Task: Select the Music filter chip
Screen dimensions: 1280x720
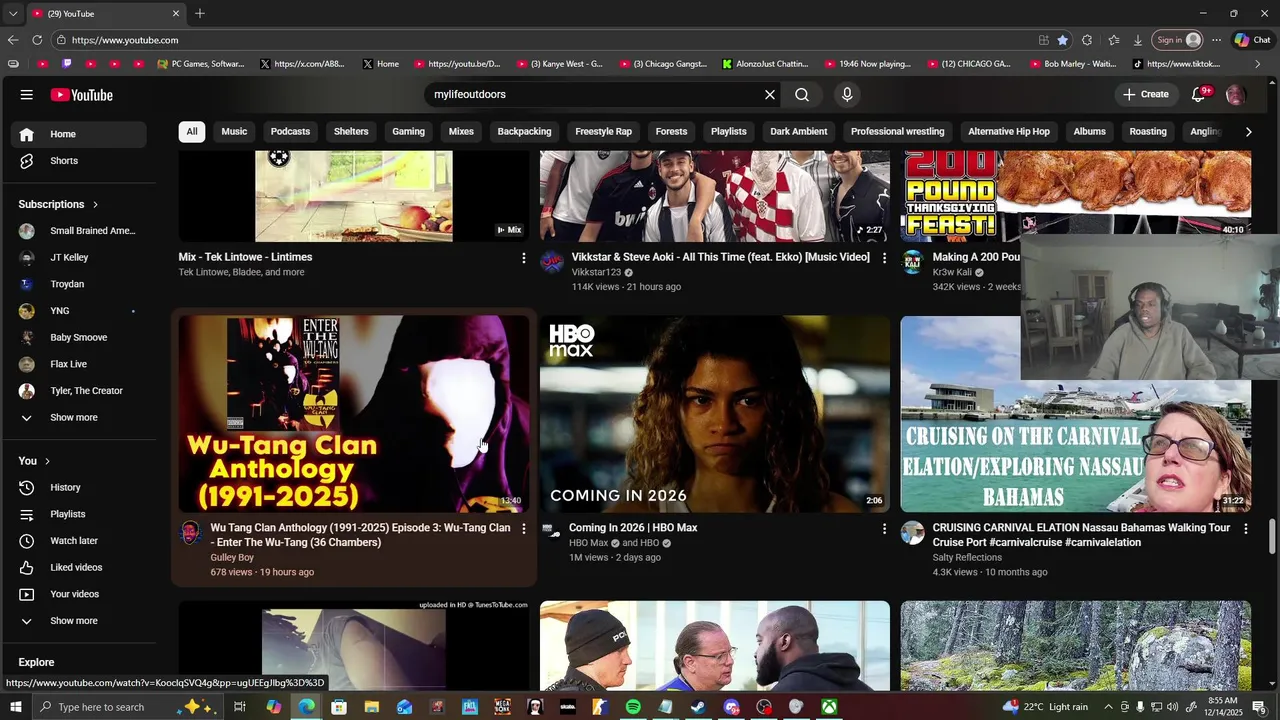Action: [234, 132]
